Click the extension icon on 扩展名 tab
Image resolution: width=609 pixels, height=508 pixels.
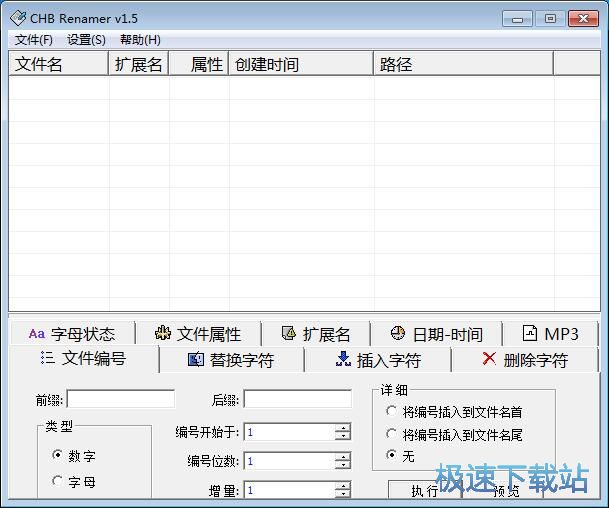tap(289, 333)
